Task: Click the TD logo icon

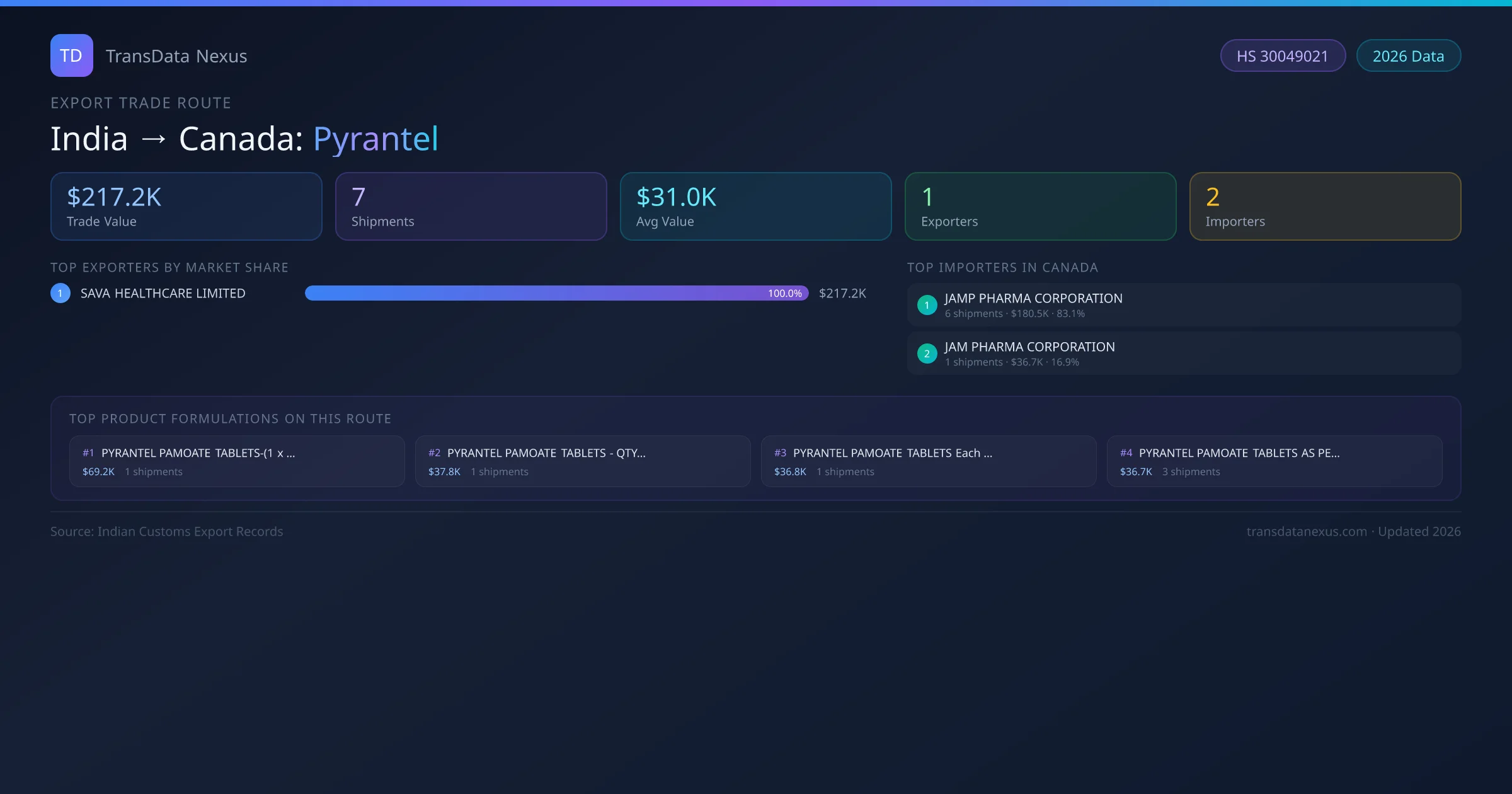Action: (x=71, y=55)
